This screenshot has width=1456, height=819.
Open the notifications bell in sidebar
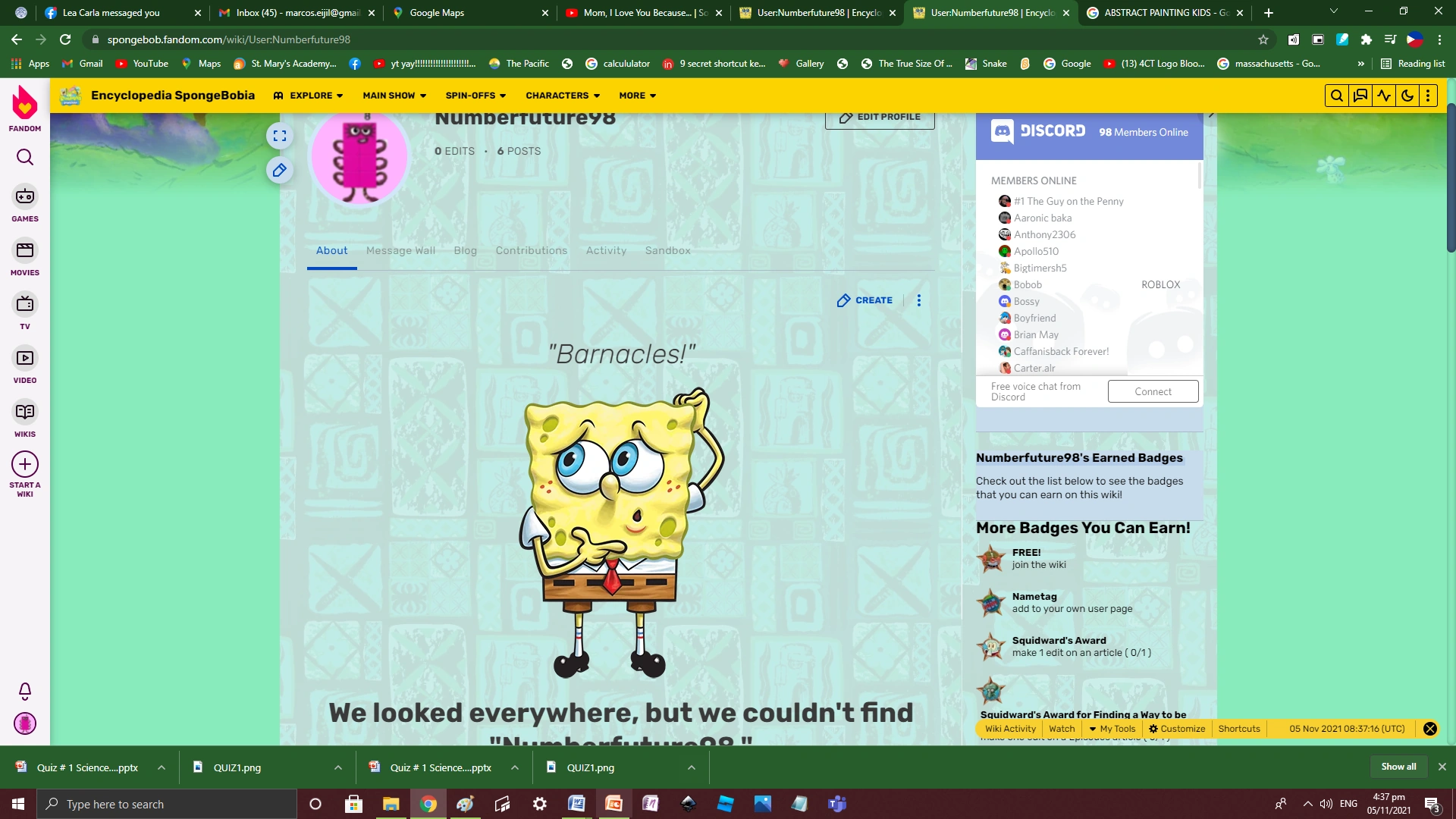pos(25,691)
